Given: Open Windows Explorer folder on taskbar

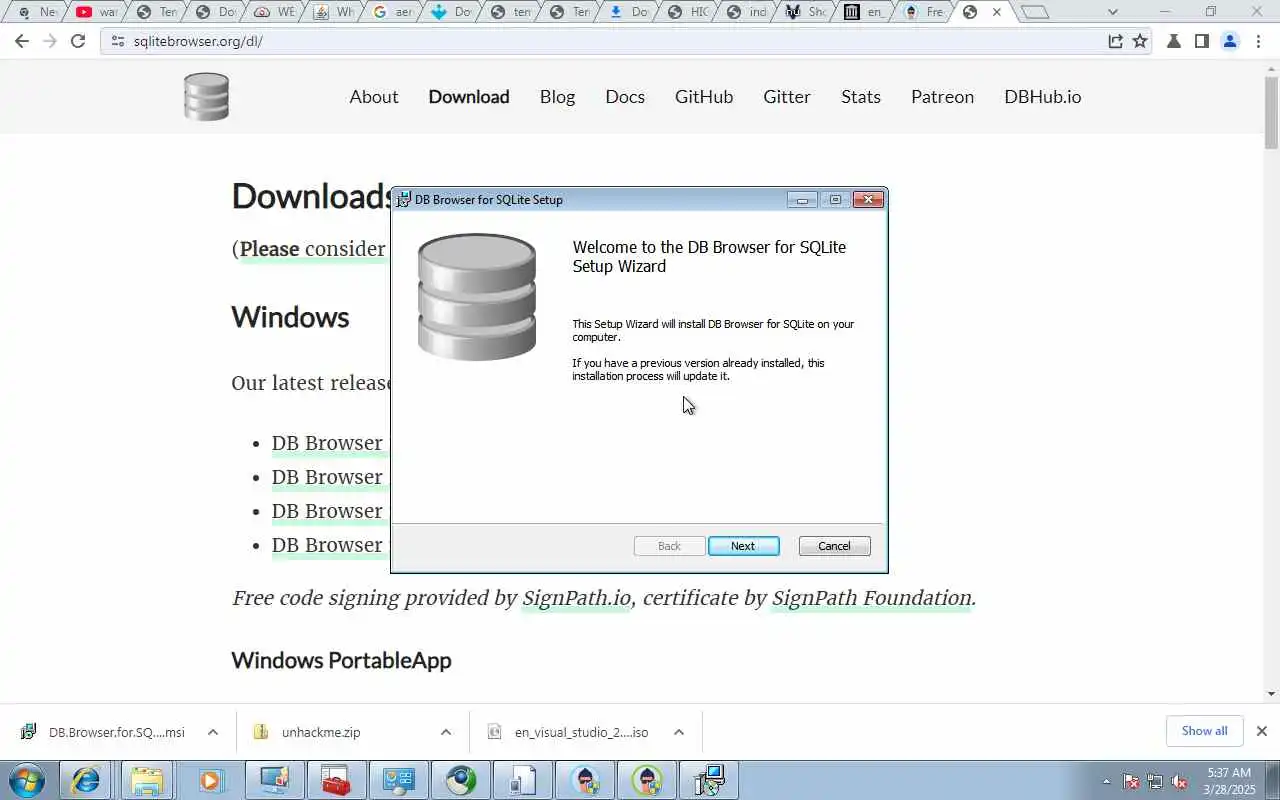Looking at the screenshot, I should [x=146, y=780].
